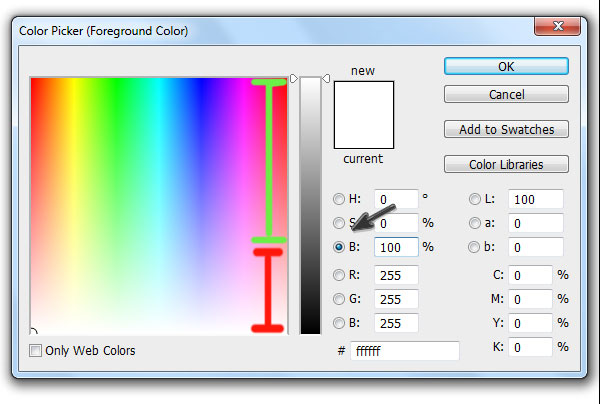This screenshot has height=404, width=600.
Task: Select the Lab a radio button
Action: tap(474, 223)
